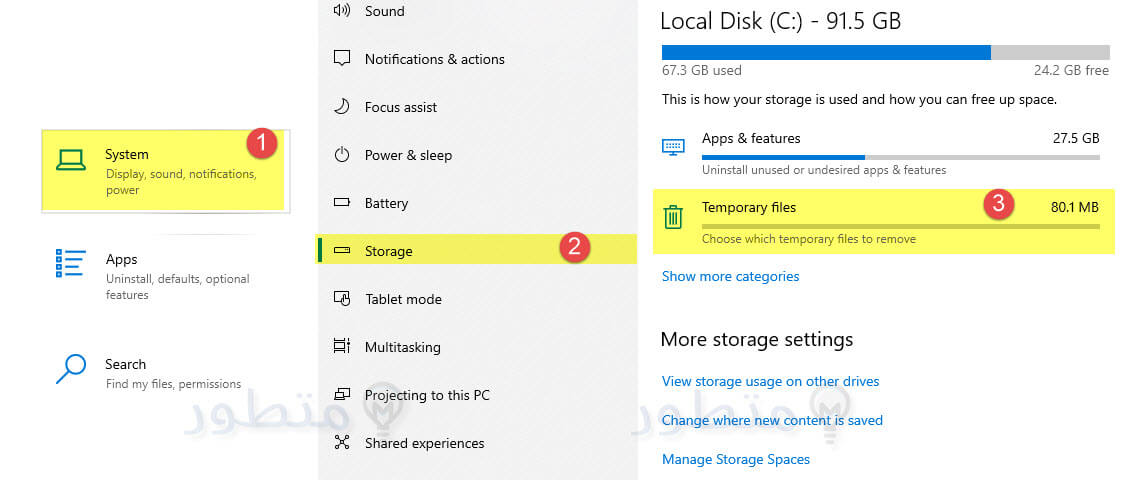The image size is (1128, 480).
Task: Click the Search magnifier icon
Action: (71, 369)
